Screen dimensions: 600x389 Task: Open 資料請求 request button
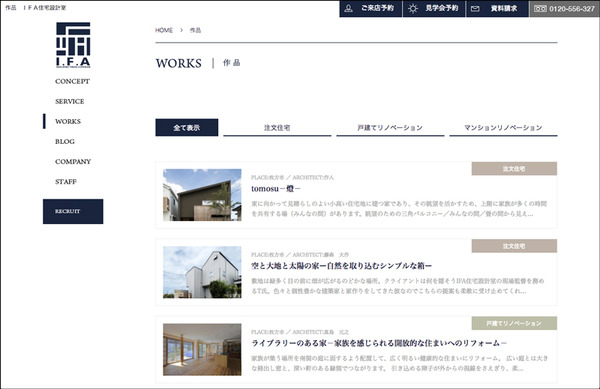(x=497, y=8)
